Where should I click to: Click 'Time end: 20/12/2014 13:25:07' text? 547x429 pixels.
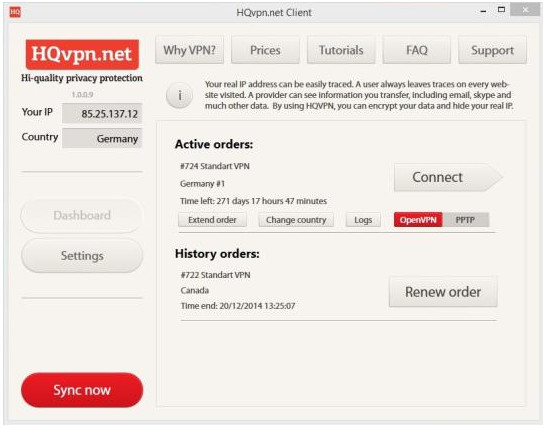point(238,306)
